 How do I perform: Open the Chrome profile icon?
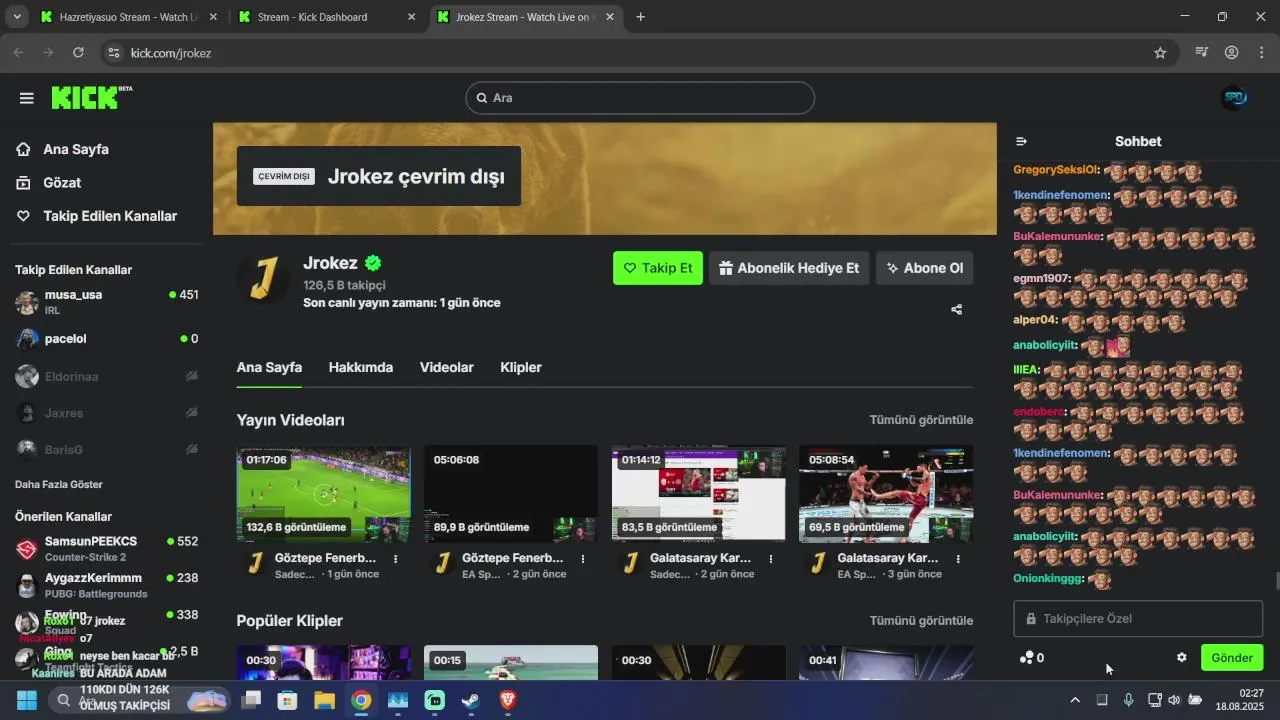pos(1232,53)
